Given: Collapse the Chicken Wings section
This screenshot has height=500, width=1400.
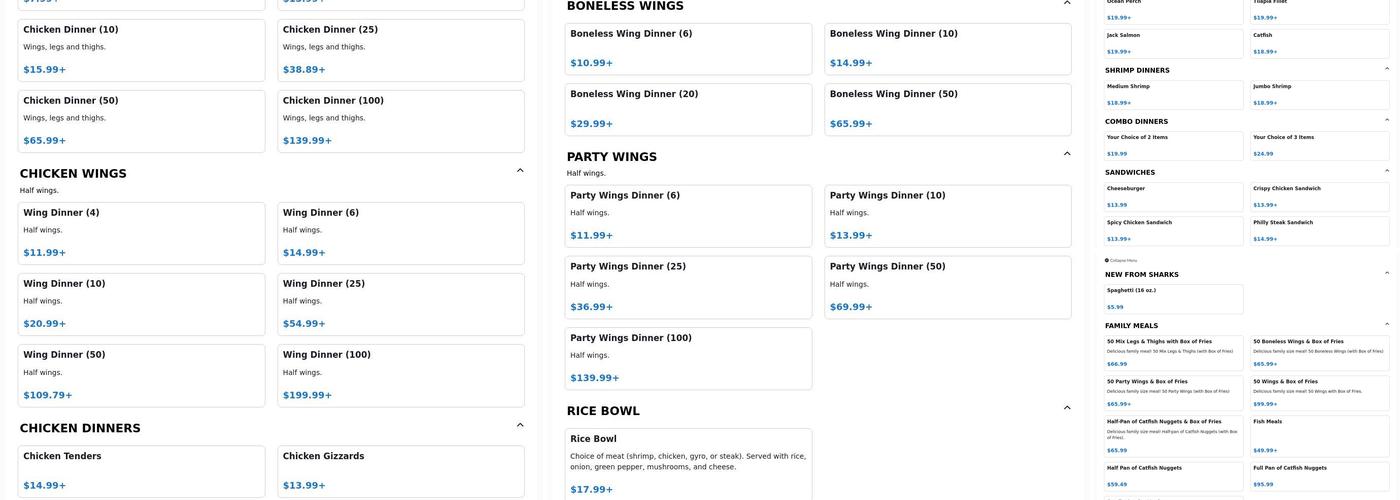Looking at the screenshot, I should pyautogui.click(x=520, y=171).
